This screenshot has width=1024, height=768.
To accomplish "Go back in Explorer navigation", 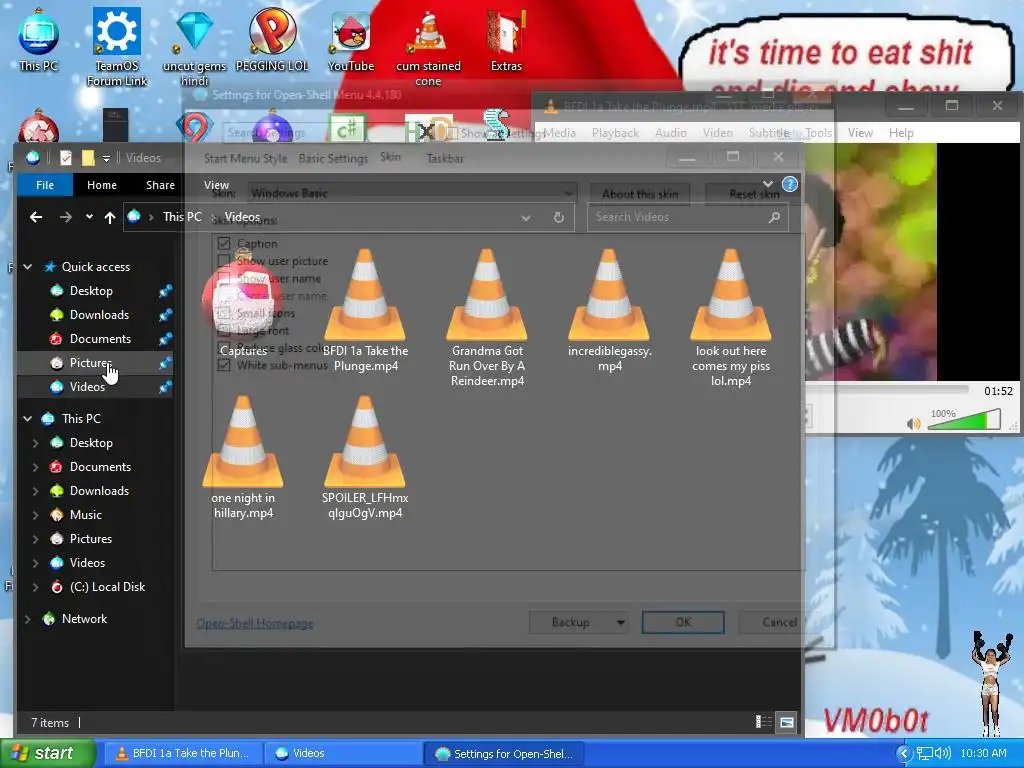I will 36,217.
